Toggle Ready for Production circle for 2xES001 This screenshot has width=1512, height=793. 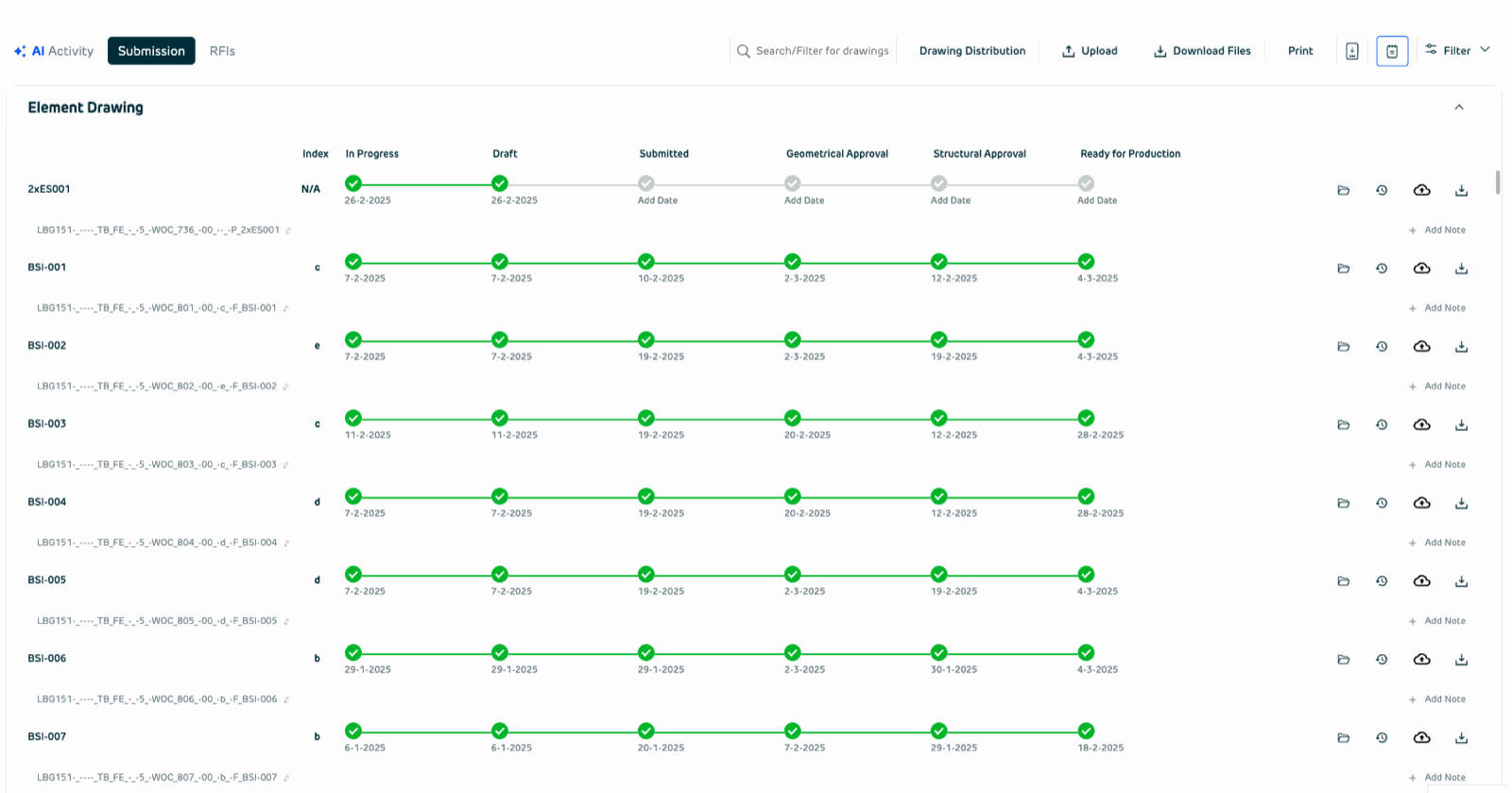[1086, 183]
